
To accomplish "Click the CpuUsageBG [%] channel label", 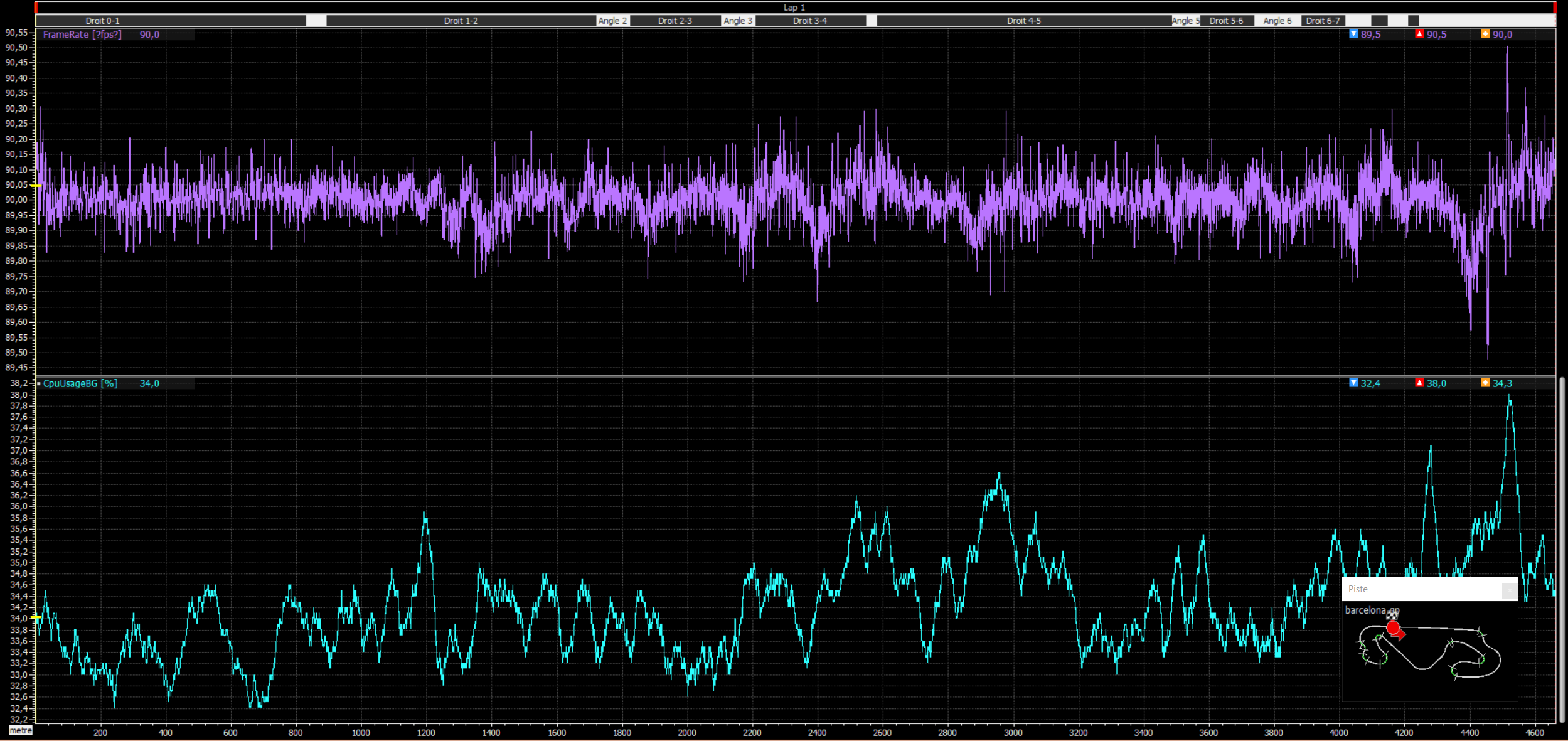I will (80, 383).
